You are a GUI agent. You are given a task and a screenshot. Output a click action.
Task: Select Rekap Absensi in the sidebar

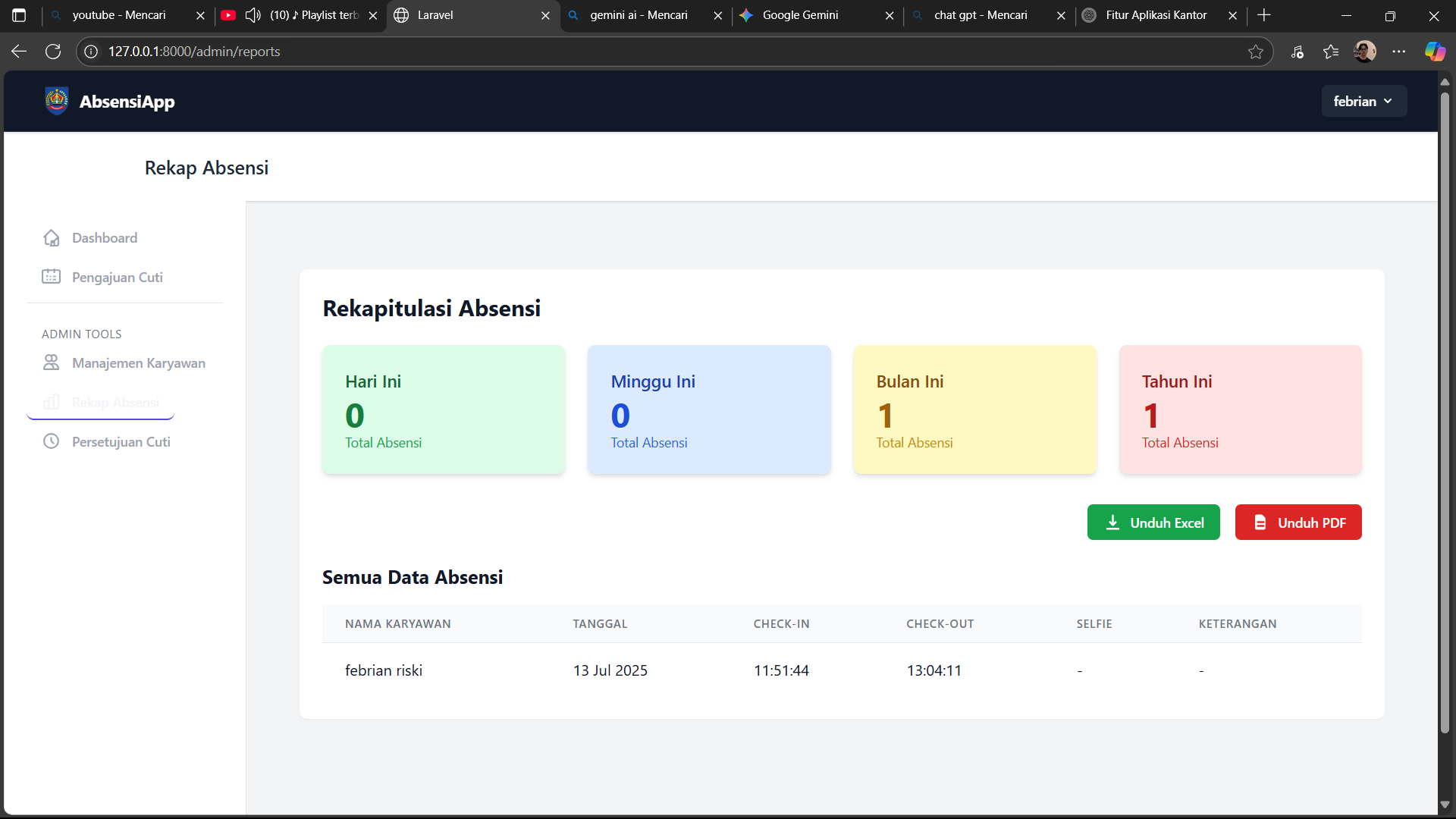115,402
